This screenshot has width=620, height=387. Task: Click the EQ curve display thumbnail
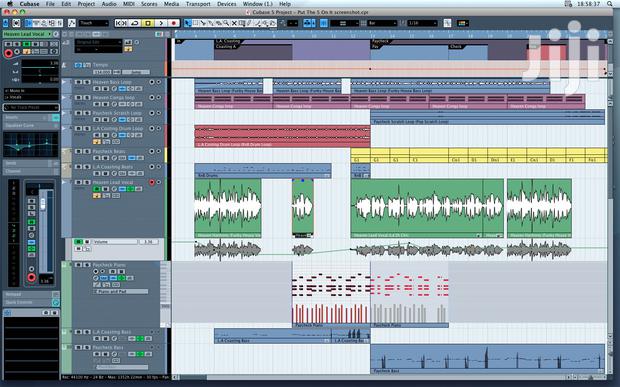(x=30, y=145)
